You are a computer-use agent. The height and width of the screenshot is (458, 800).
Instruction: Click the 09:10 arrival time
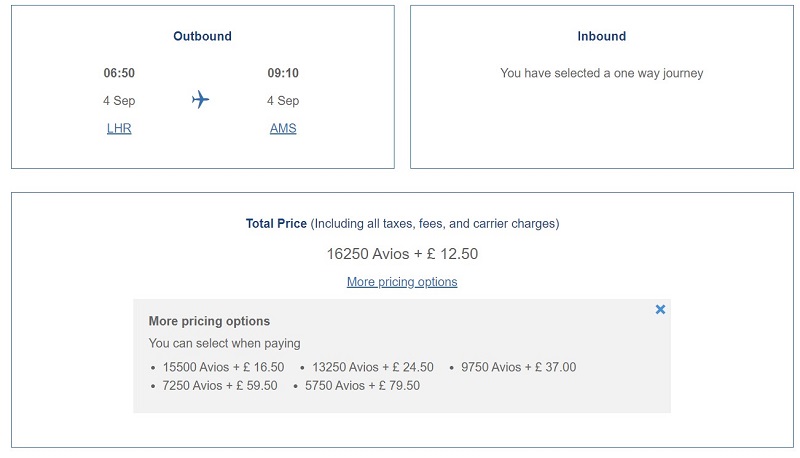[x=283, y=73]
